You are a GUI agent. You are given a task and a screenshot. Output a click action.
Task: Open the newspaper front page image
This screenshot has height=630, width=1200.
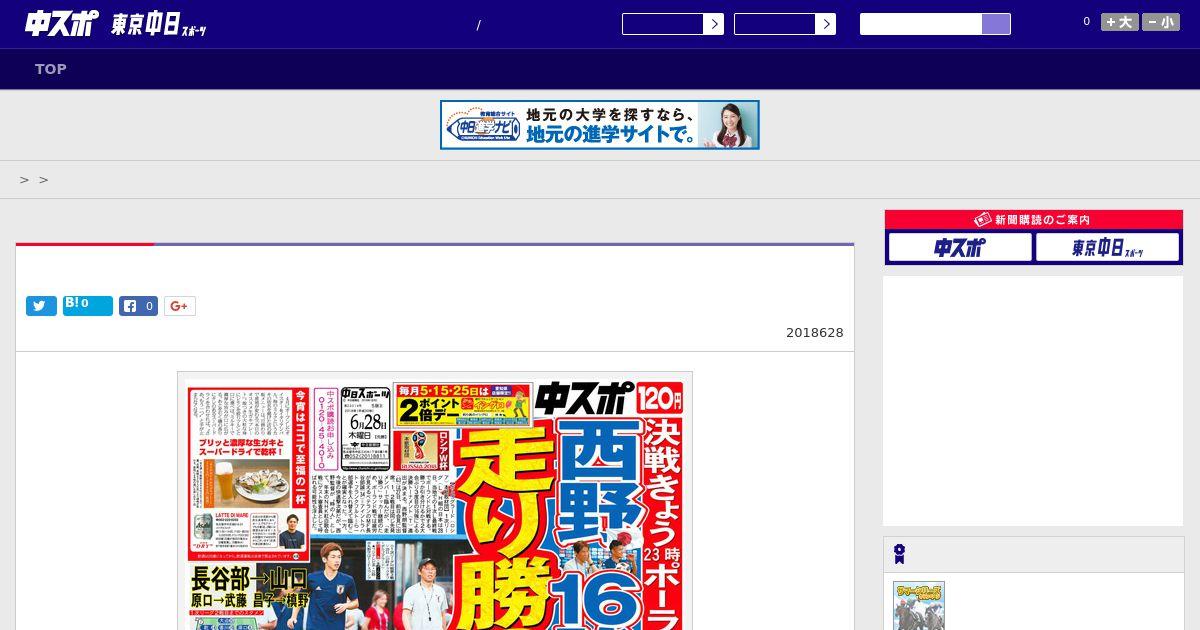click(435, 501)
